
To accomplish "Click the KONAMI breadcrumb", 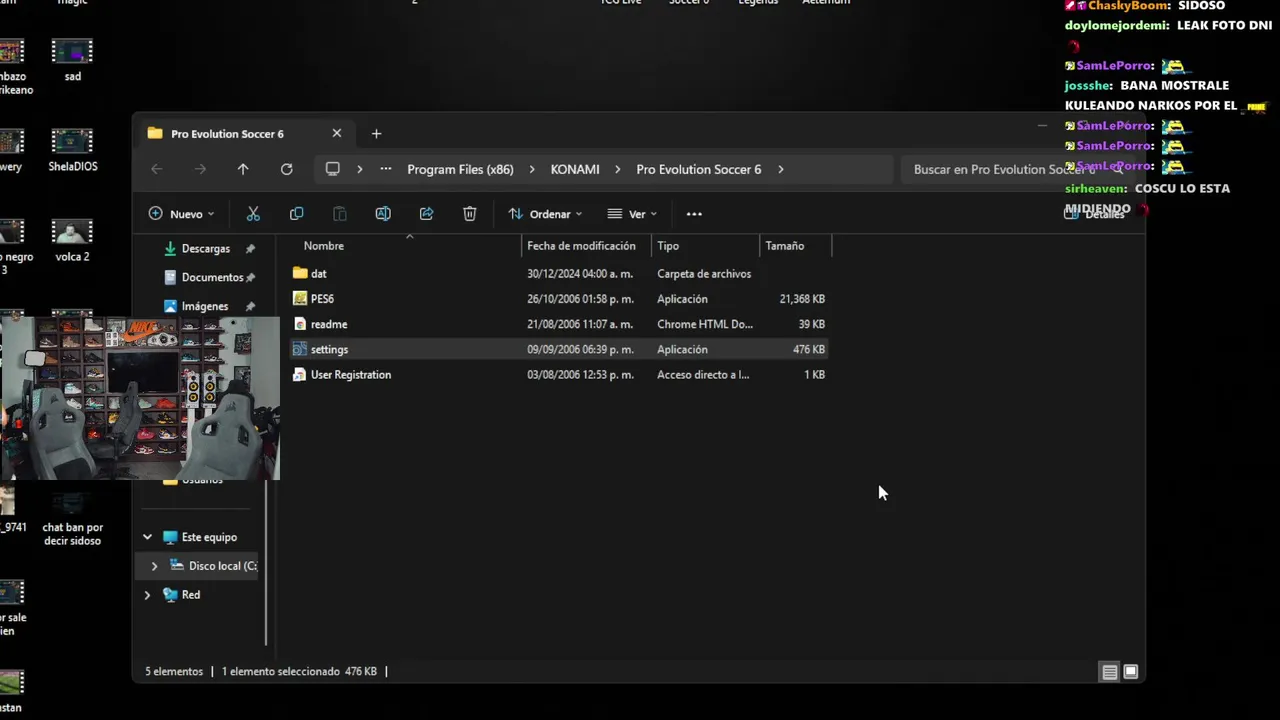I will (575, 169).
